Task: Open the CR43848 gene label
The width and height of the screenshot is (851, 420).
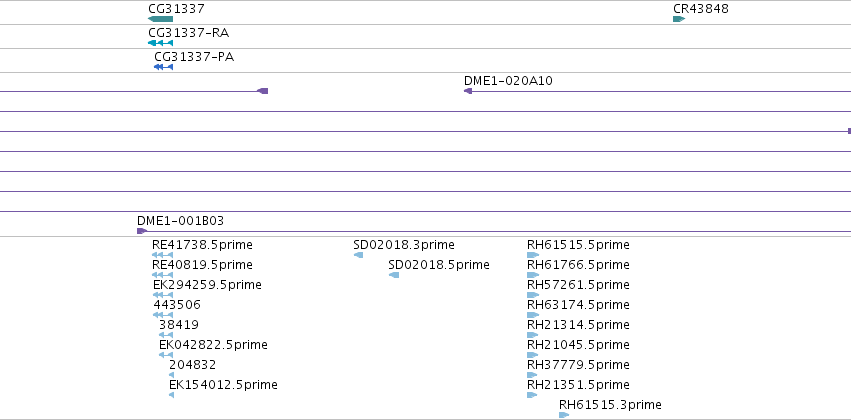Action: 701,9
